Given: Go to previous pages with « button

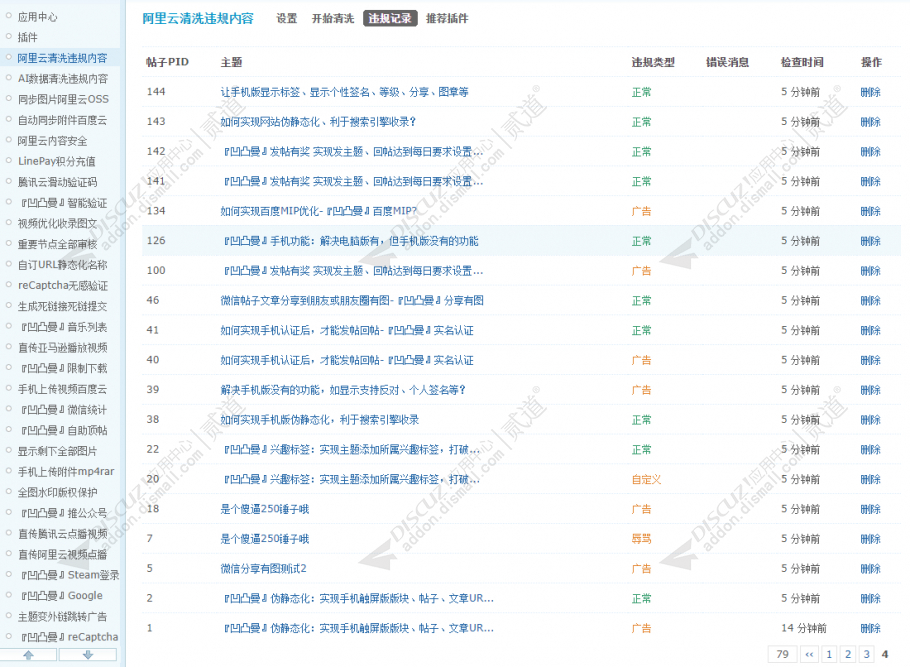Looking at the screenshot, I should click(809, 654).
